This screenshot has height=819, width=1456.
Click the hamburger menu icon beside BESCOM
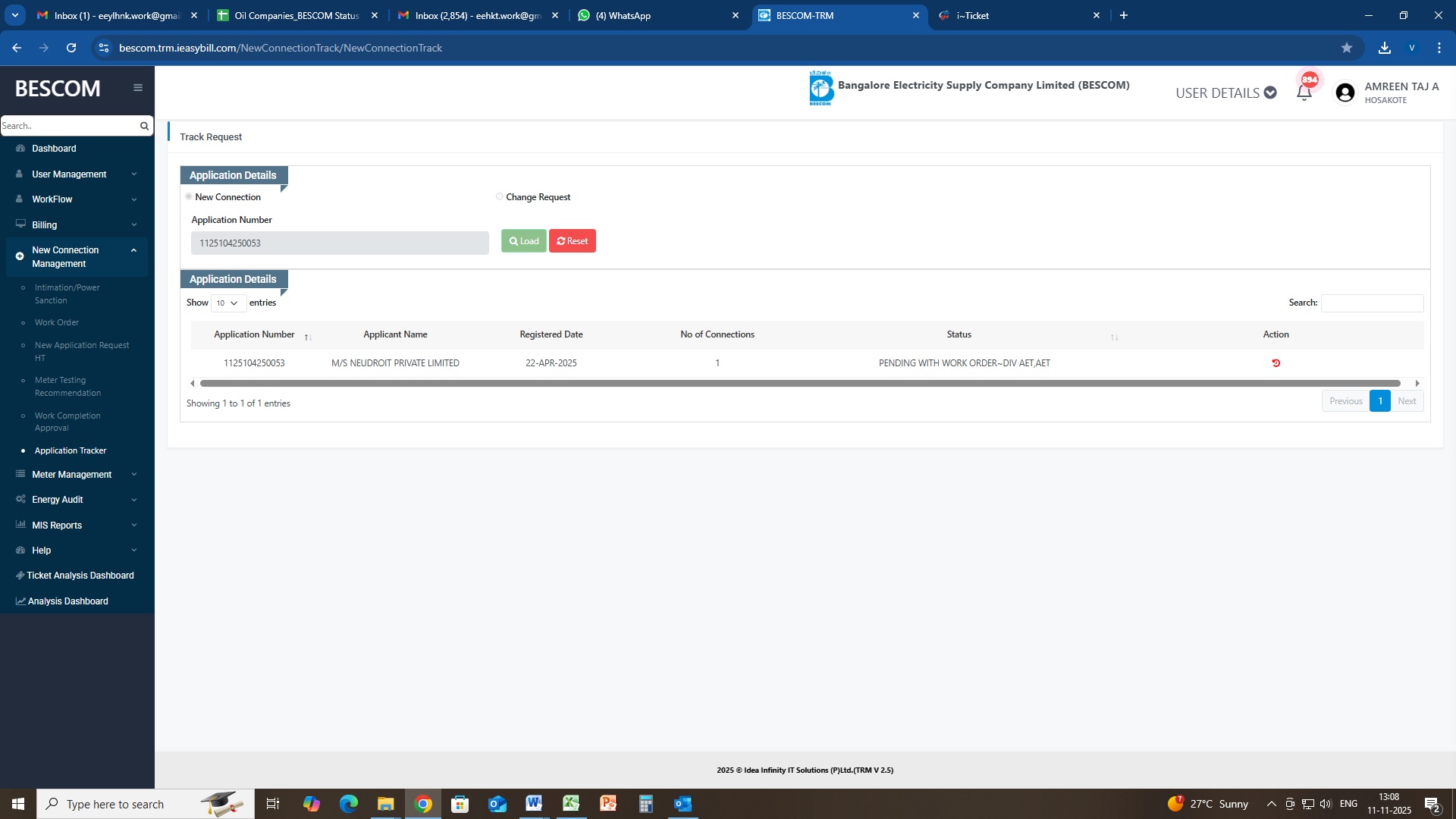pos(138,88)
